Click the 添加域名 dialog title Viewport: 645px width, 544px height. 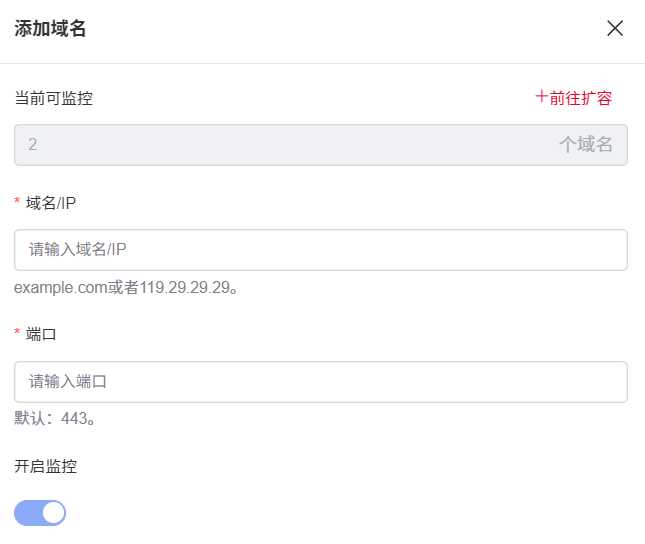click(50, 28)
